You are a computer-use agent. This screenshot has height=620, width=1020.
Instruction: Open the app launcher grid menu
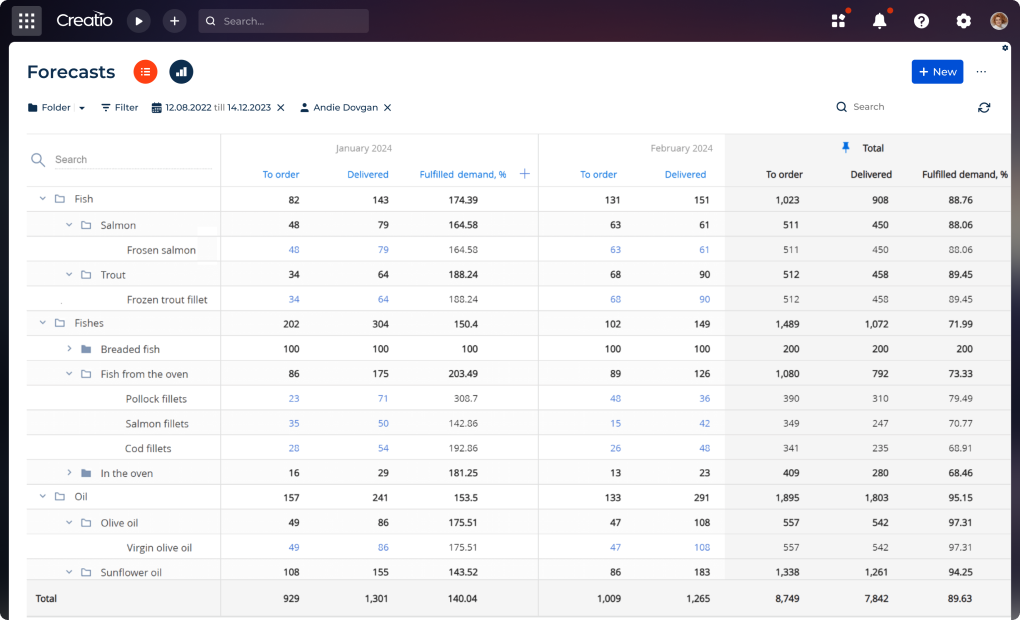27,20
